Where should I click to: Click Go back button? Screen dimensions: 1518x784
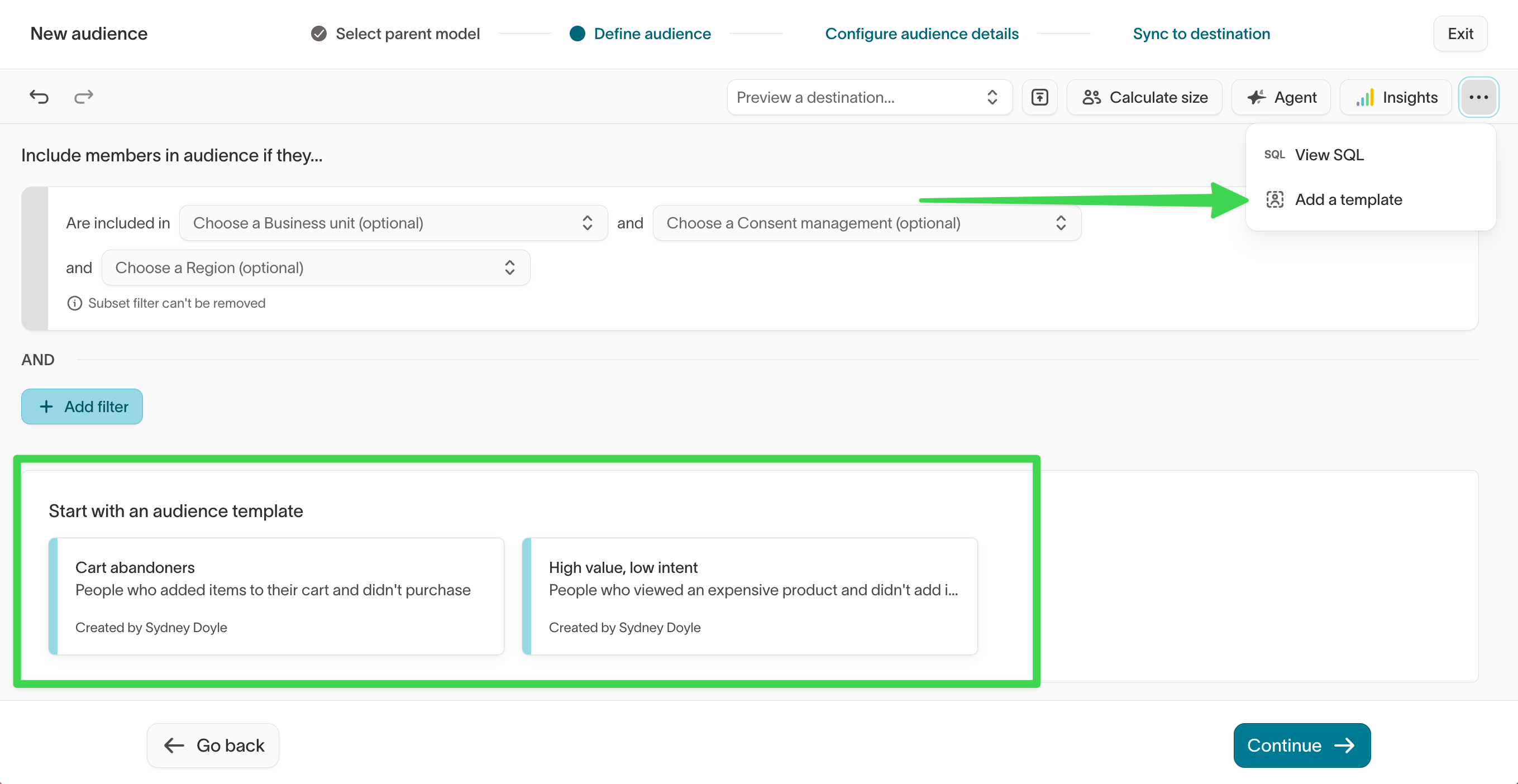(x=213, y=745)
